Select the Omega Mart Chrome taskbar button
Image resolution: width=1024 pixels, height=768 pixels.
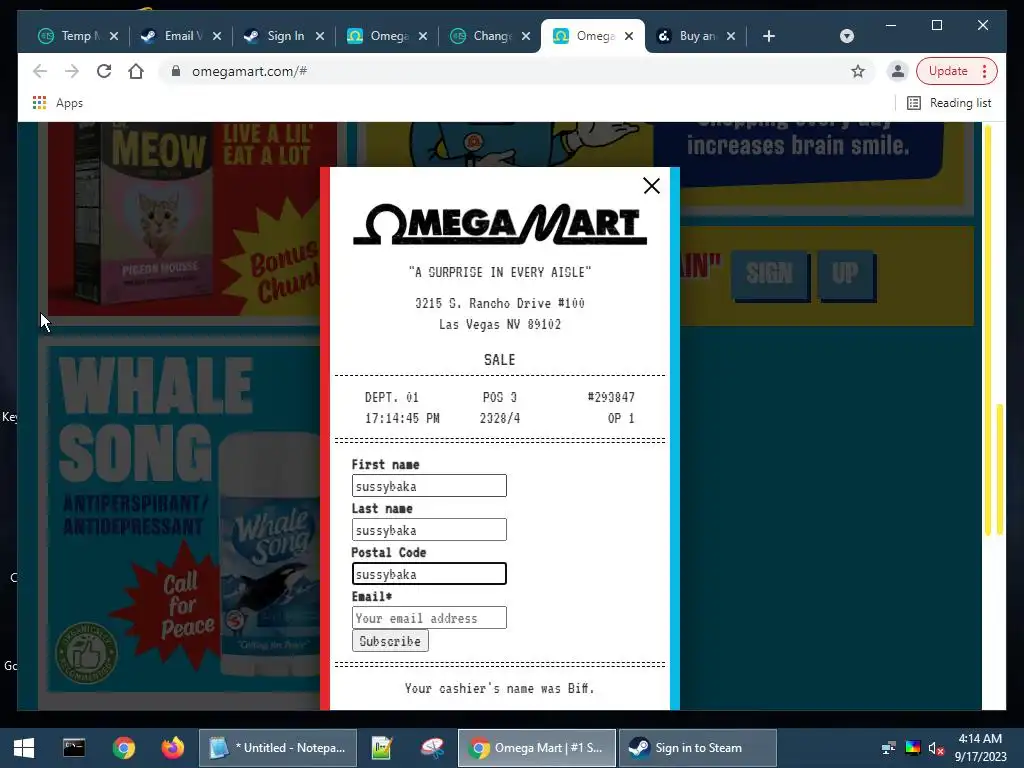[x=537, y=748]
